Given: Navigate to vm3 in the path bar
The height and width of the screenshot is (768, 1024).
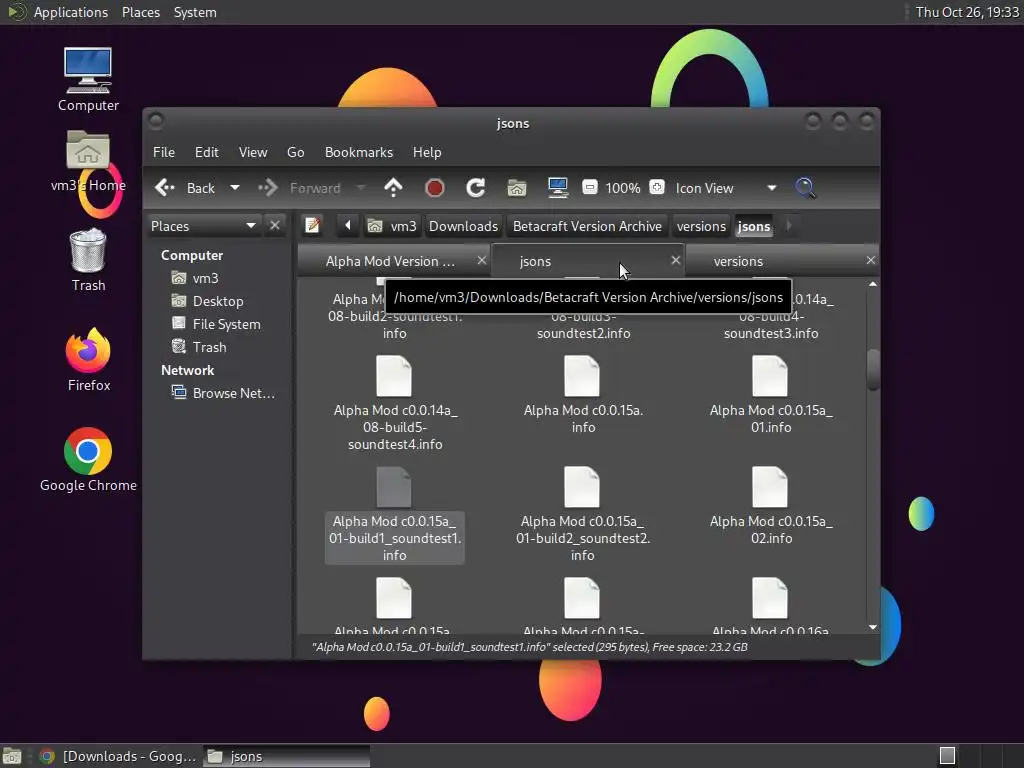Looking at the screenshot, I should [x=392, y=226].
